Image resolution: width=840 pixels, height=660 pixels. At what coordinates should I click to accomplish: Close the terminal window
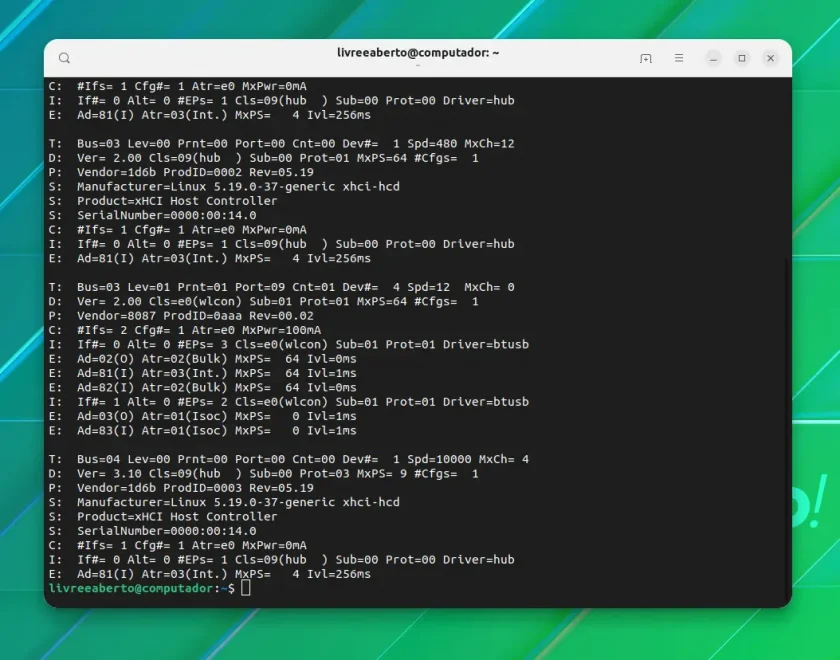tap(770, 58)
